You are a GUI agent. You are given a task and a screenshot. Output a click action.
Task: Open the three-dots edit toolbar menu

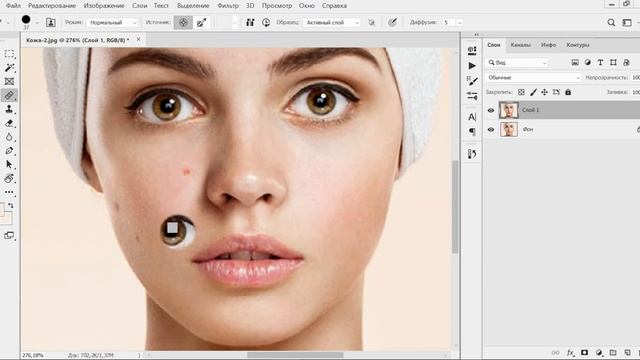point(9,192)
